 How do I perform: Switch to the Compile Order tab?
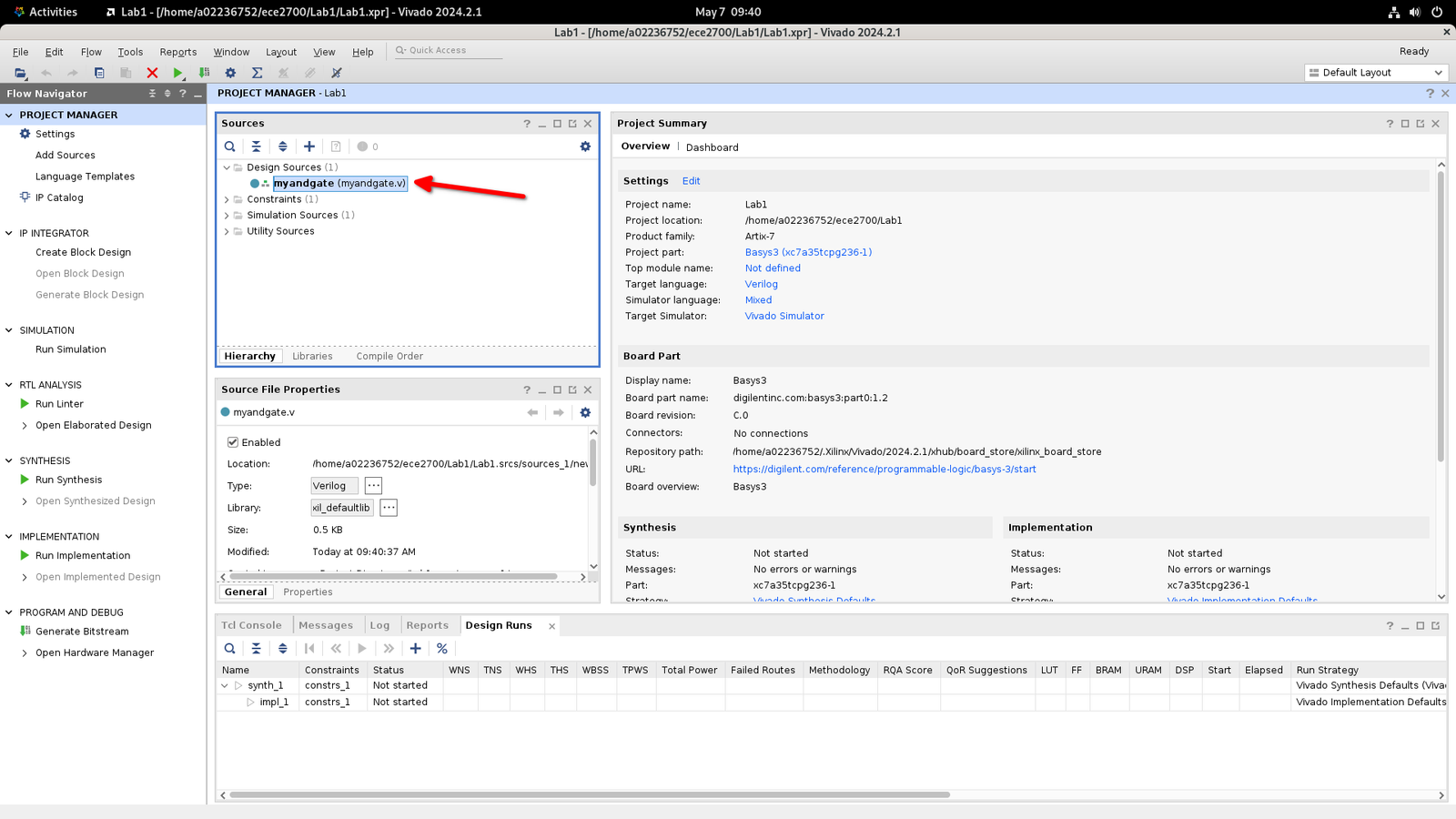tap(389, 356)
